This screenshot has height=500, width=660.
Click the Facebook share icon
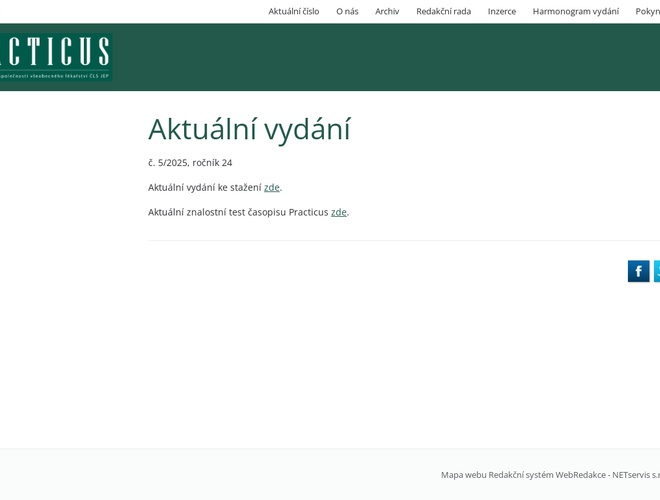[x=638, y=271]
